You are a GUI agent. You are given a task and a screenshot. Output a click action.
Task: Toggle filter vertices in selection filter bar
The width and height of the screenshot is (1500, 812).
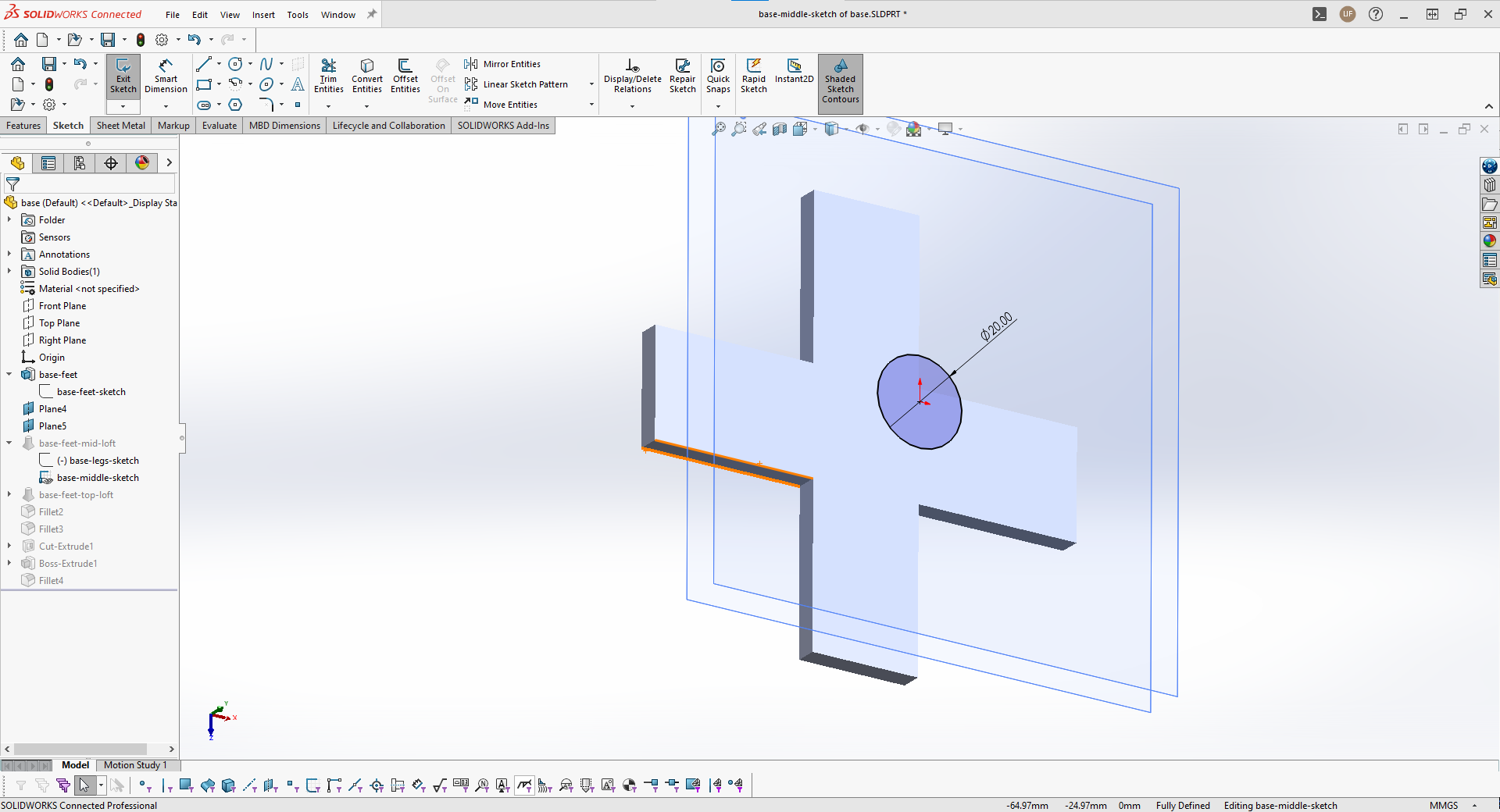tap(145, 785)
